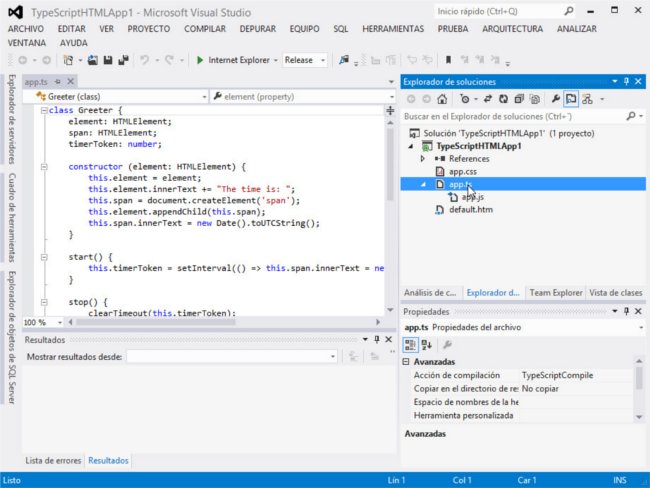Click the Save file toolbar icon
Viewport: 650px width, 488px height.
[108, 60]
